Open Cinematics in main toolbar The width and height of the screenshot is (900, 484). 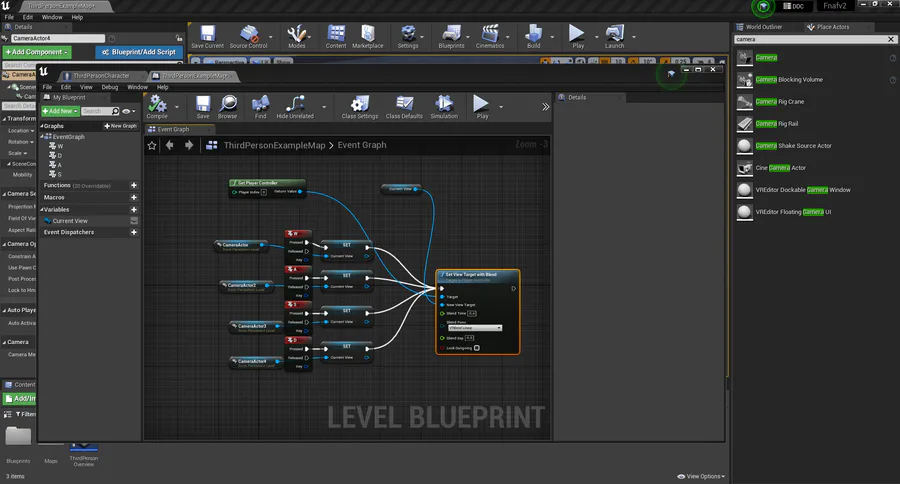tap(490, 37)
